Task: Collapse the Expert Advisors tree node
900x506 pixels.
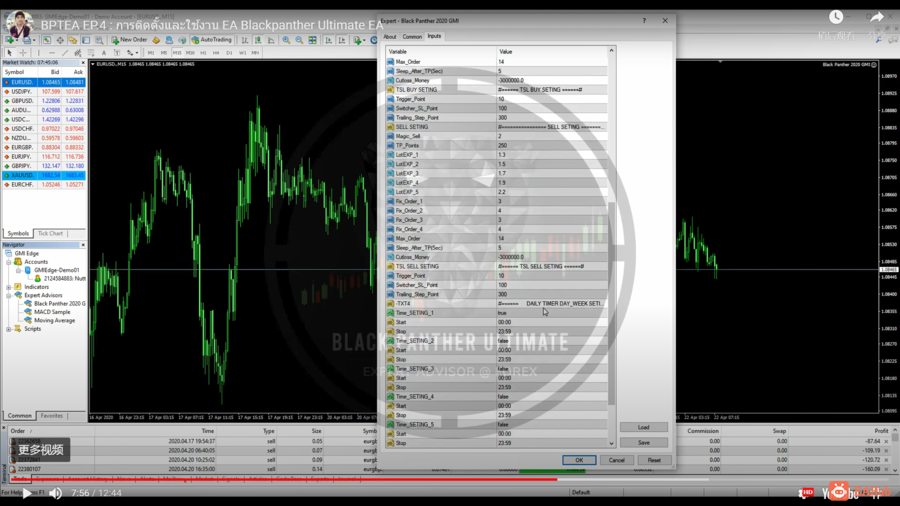Action: (9, 295)
